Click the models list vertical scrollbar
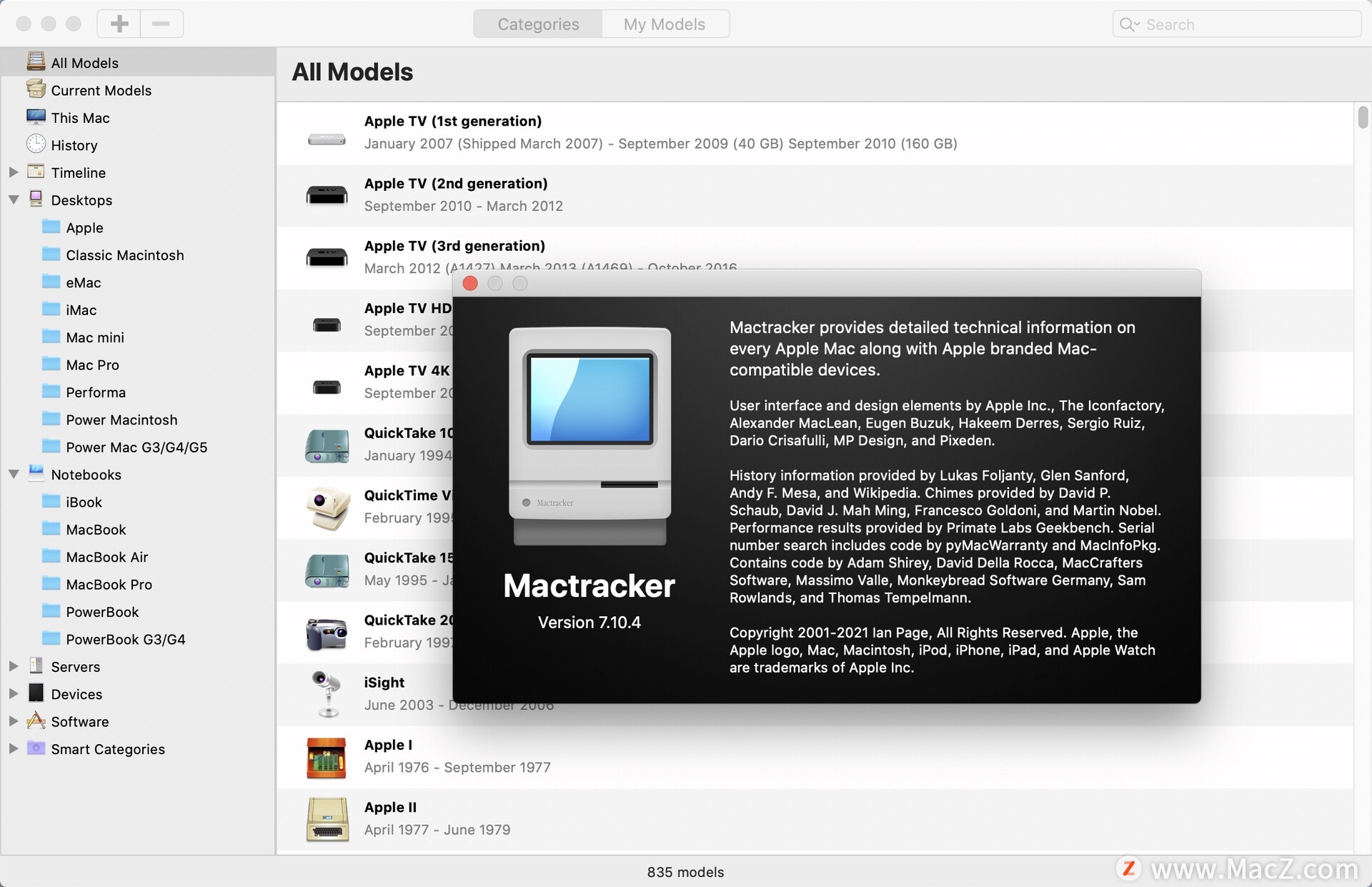The width and height of the screenshot is (1372, 887). click(x=1363, y=117)
